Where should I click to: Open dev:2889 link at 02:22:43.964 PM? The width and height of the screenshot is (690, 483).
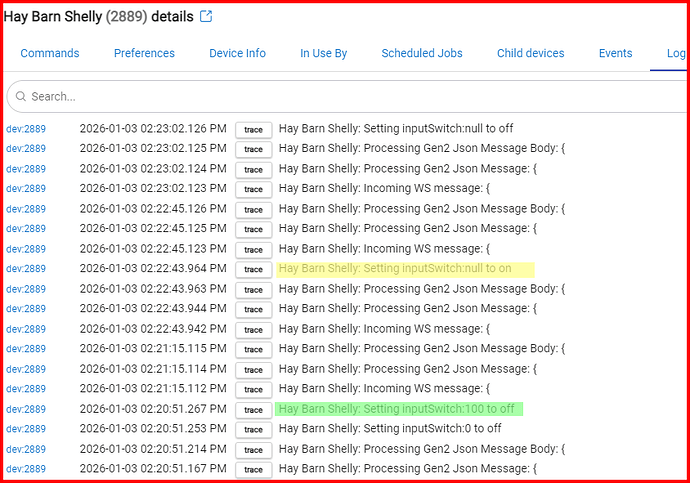point(26,269)
